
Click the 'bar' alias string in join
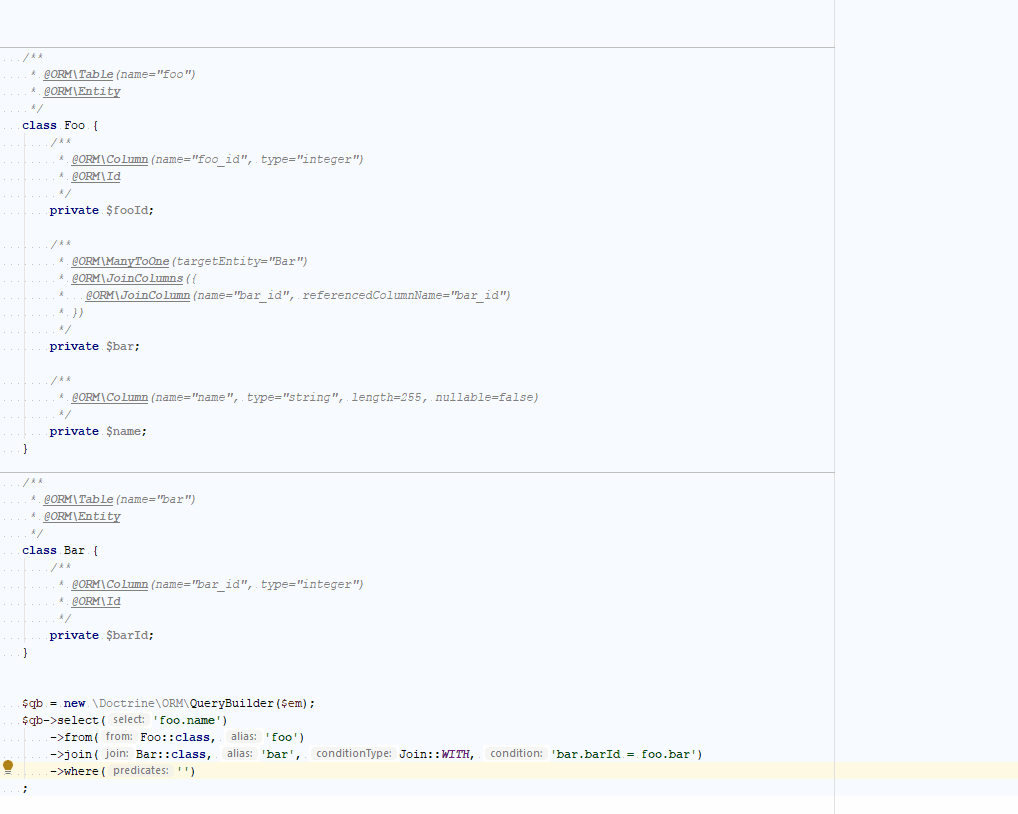click(278, 754)
